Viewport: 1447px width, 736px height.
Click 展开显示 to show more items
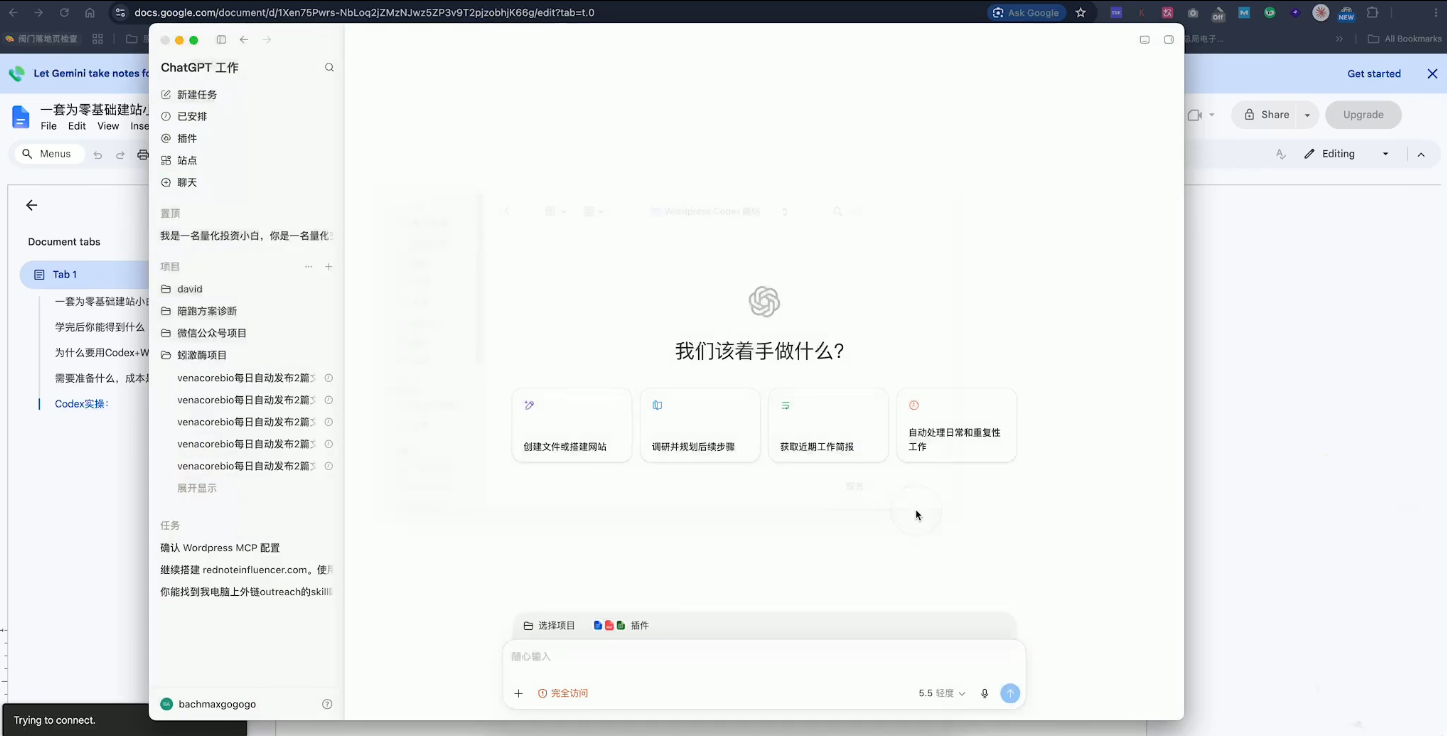pos(197,488)
